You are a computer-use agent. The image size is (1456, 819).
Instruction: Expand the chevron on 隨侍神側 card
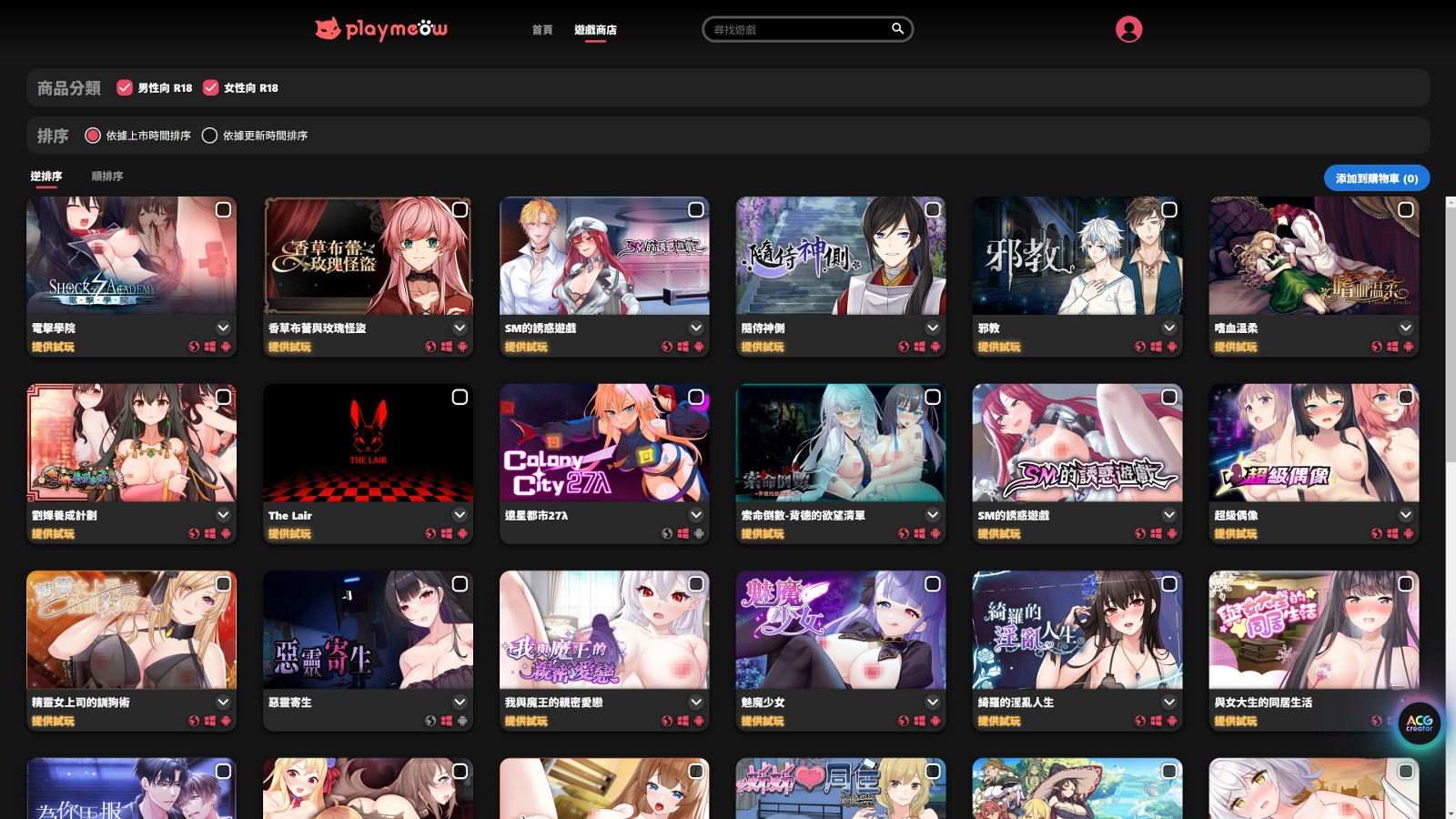(933, 328)
